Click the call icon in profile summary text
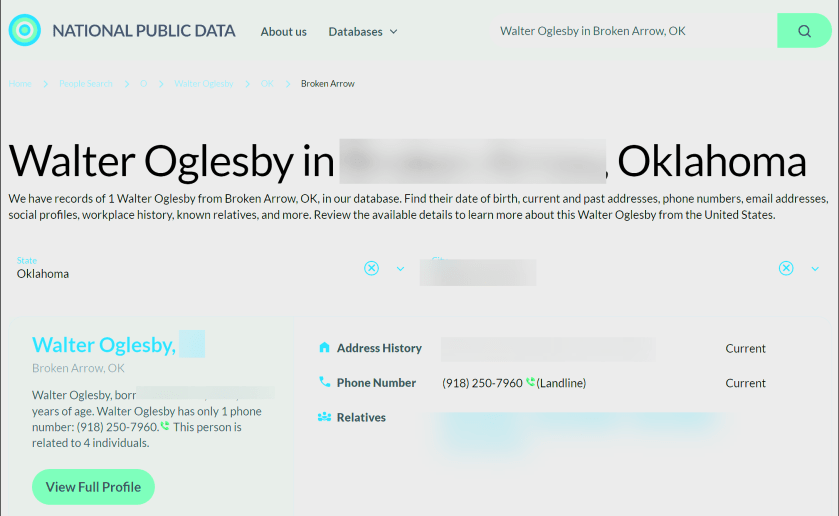This screenshot has height=516, width=839. tap(165, 426)
